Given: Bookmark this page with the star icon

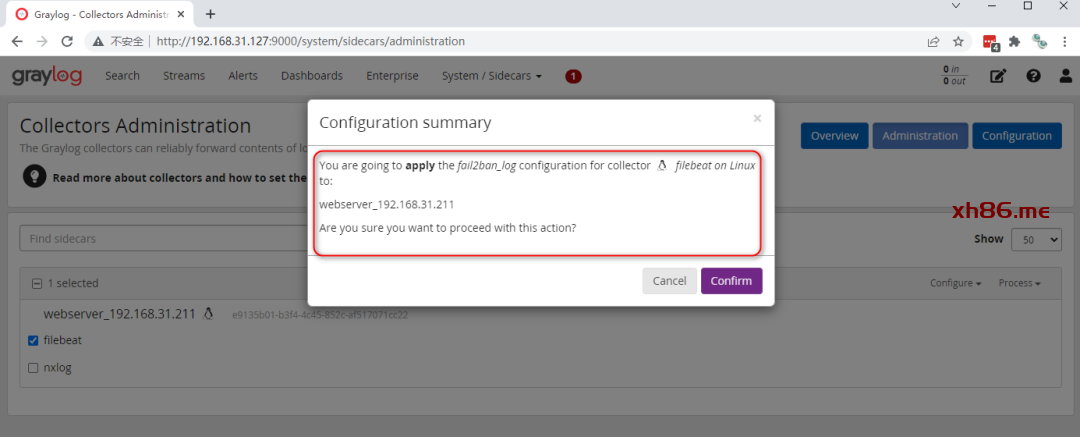Looking at the screenshot, I should click(958, 42).
